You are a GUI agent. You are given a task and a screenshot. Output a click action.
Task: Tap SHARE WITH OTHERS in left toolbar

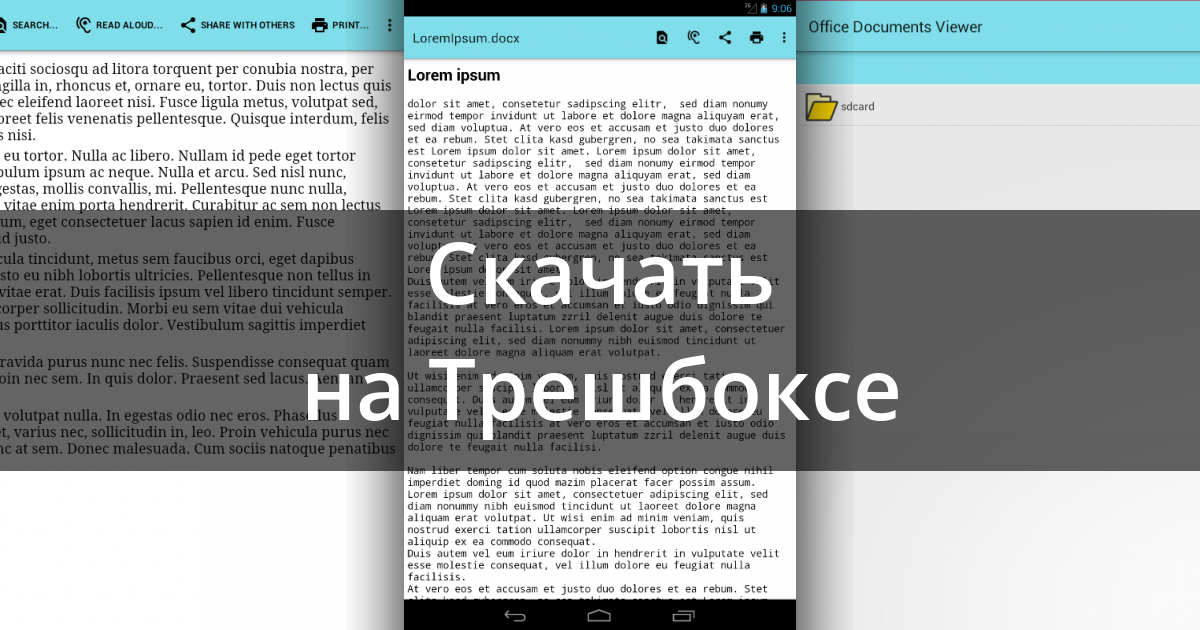237,25
